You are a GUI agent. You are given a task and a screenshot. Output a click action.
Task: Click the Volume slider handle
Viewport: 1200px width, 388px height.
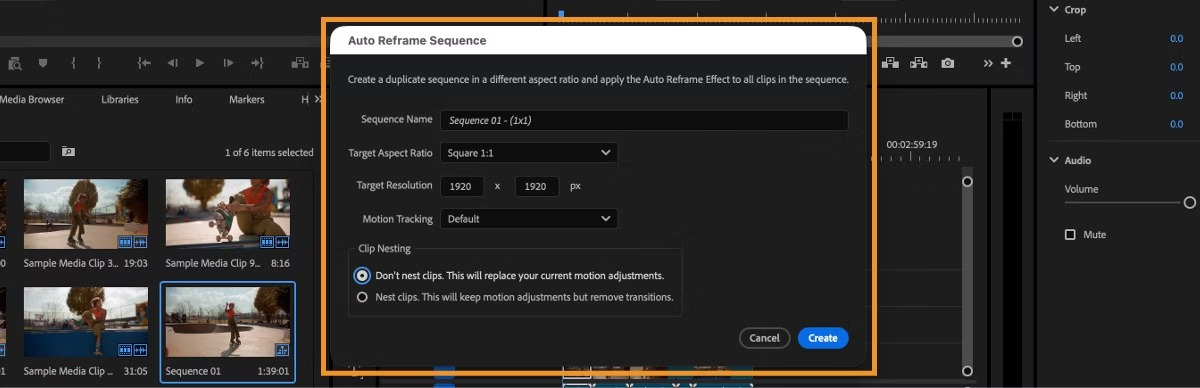tap(1189, 202)
